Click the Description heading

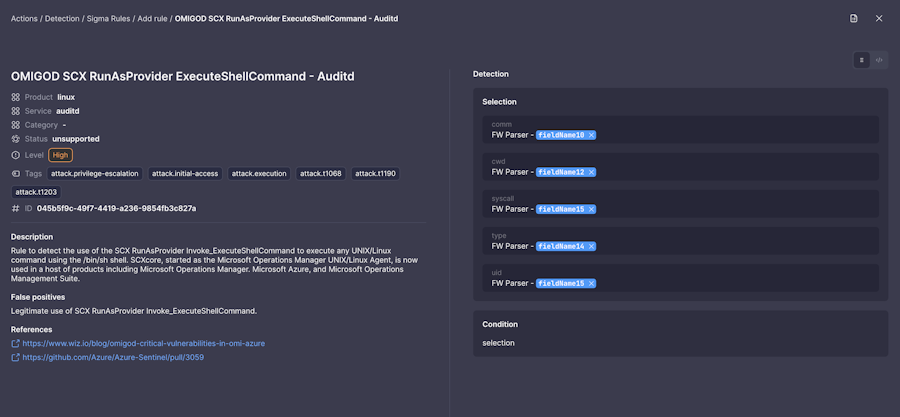(x=32, y=237)
